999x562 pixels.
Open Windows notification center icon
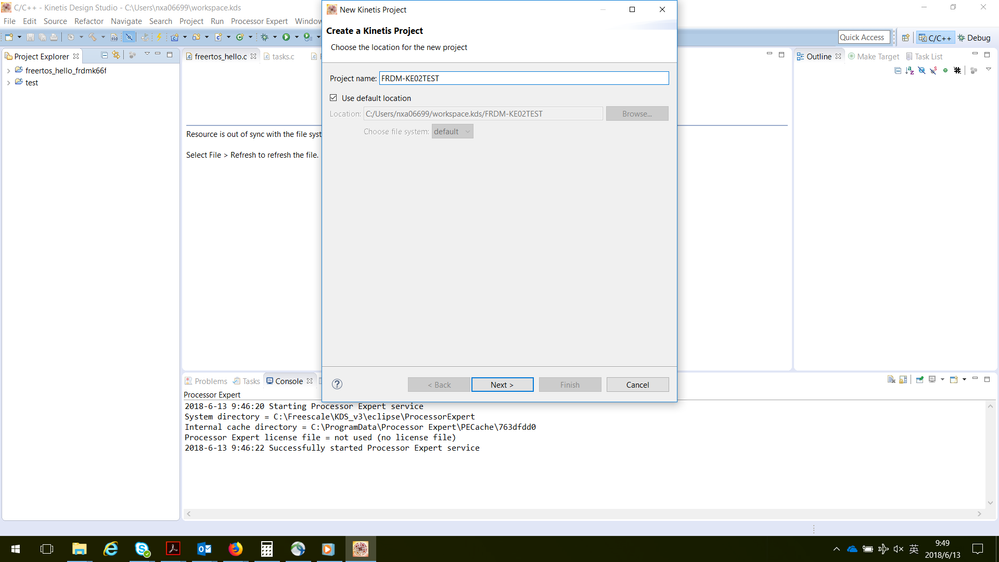977,549
